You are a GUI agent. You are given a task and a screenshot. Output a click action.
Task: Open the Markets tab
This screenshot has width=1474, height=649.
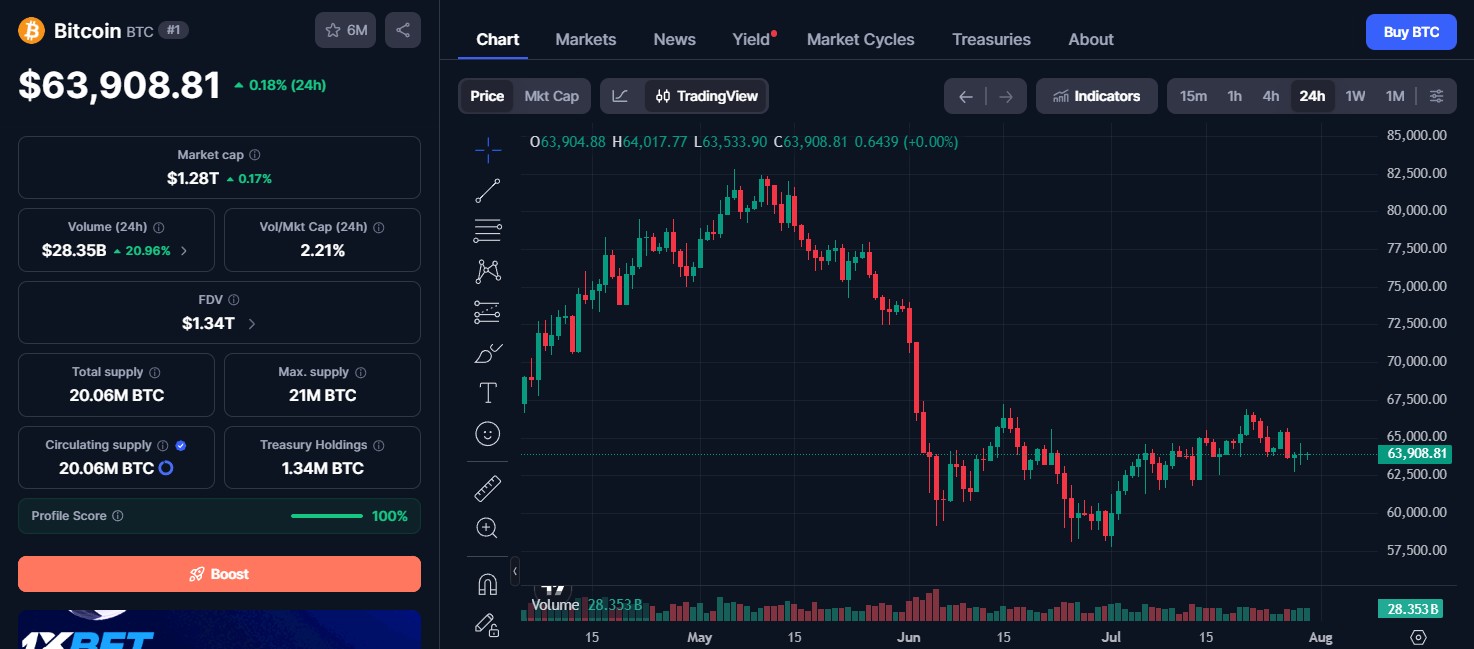(x=586, y=39)
